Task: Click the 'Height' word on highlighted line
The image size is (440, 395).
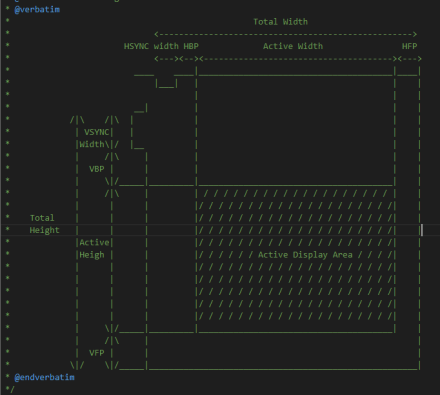Action: tap(44, 230)
